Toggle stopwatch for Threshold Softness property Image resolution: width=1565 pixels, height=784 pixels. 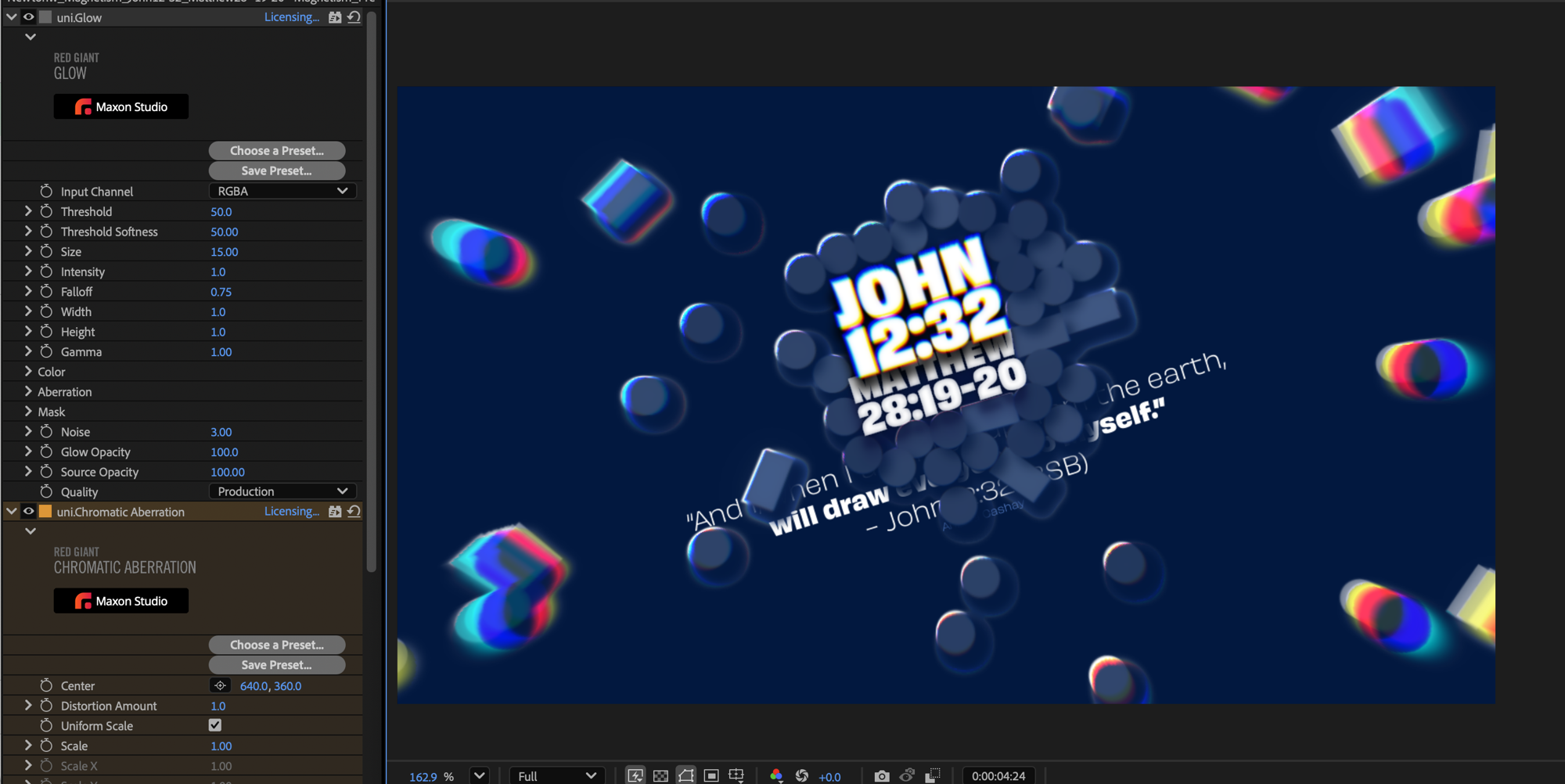[46, 232]
